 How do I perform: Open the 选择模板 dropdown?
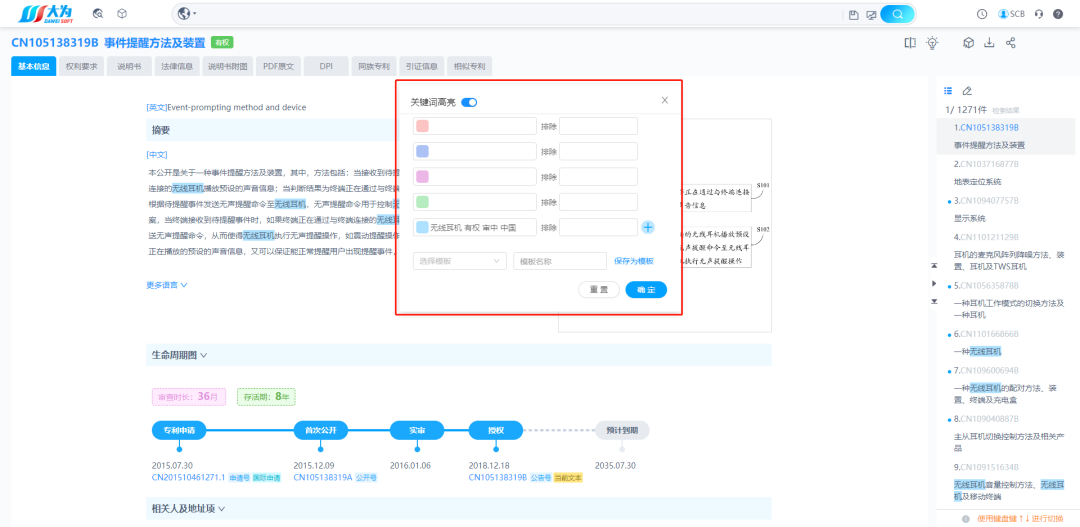tap(460, 261)
